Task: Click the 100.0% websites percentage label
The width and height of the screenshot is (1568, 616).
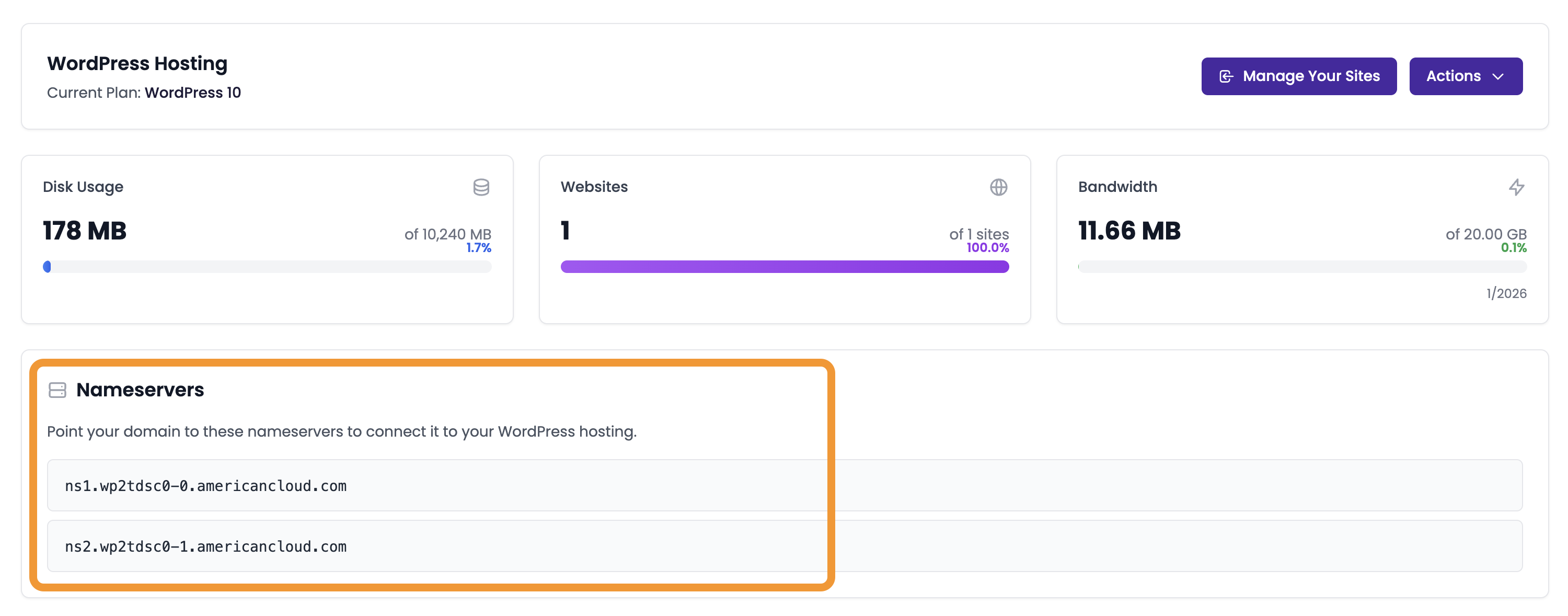Action: point(987,248)
